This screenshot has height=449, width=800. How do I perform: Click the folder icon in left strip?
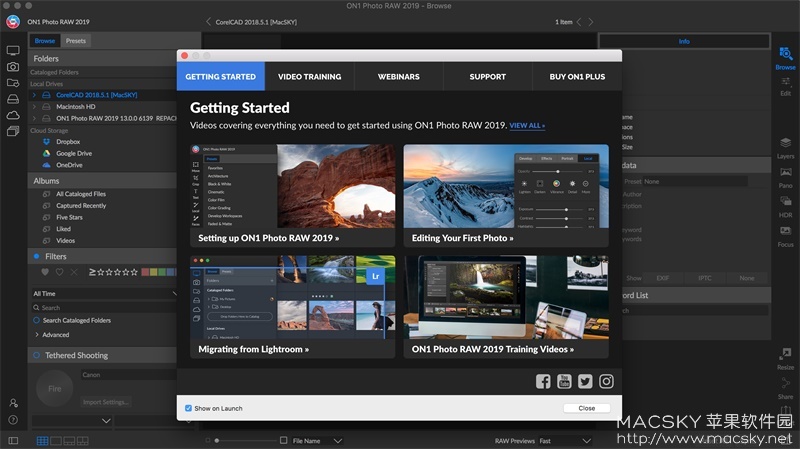pyautogui.click(x=13, y=83)
